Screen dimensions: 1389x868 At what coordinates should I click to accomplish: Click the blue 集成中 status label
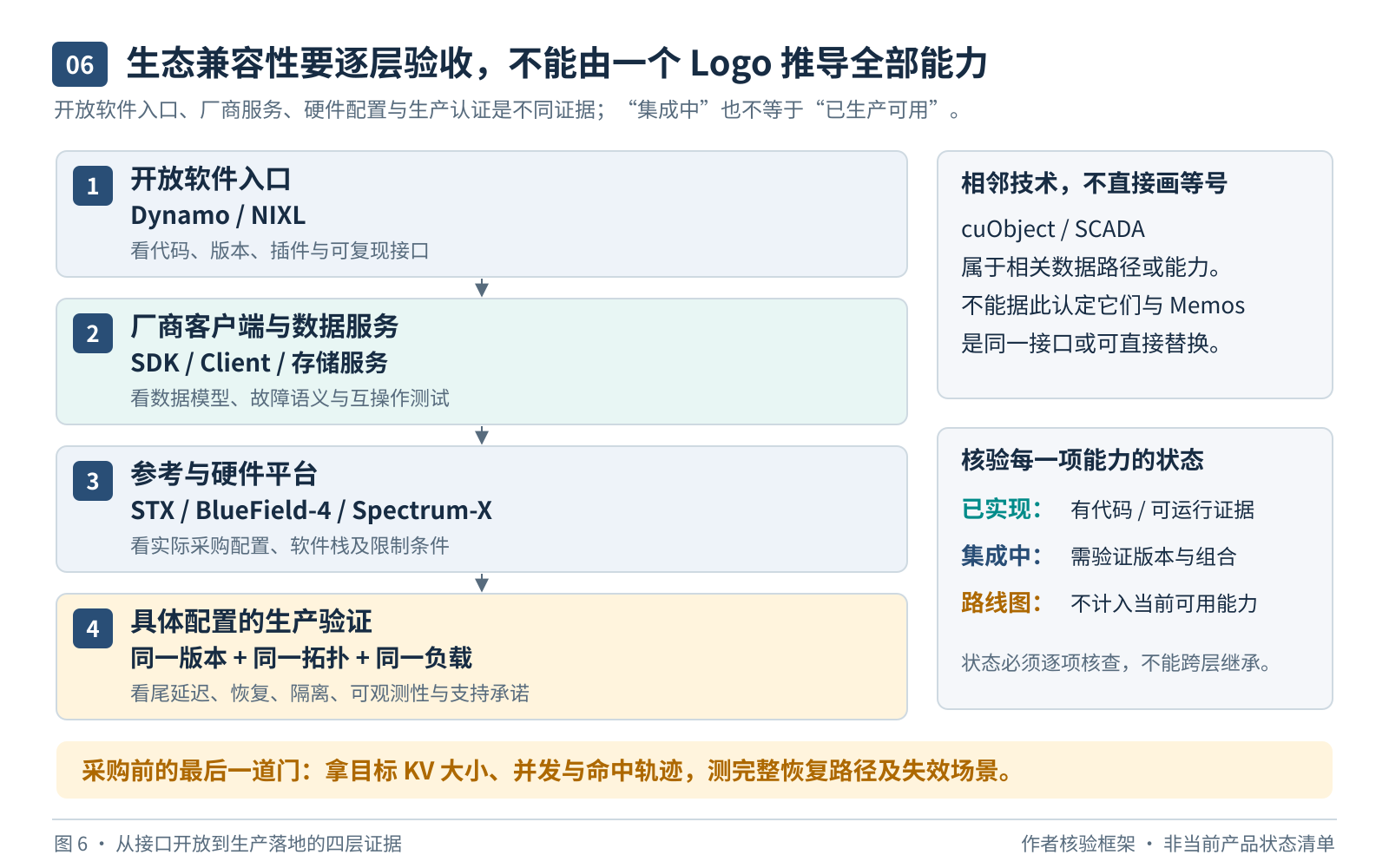pos(1001,556)
